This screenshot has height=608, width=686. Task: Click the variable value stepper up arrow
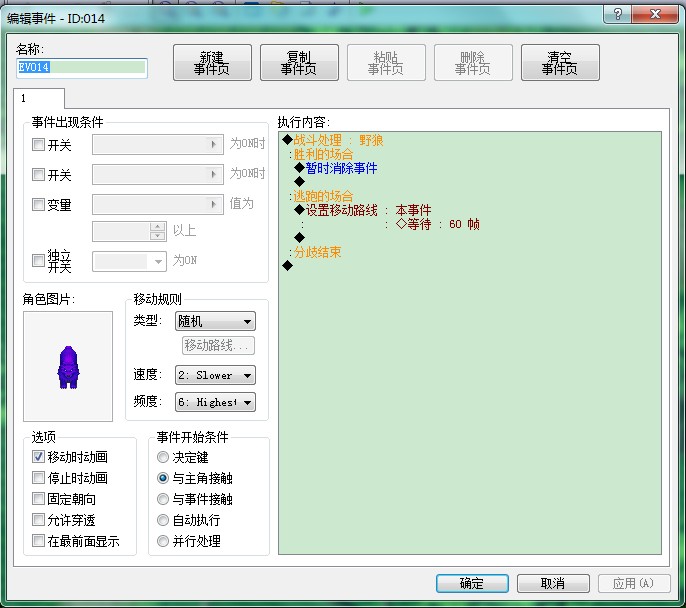[x=158, y=227]
